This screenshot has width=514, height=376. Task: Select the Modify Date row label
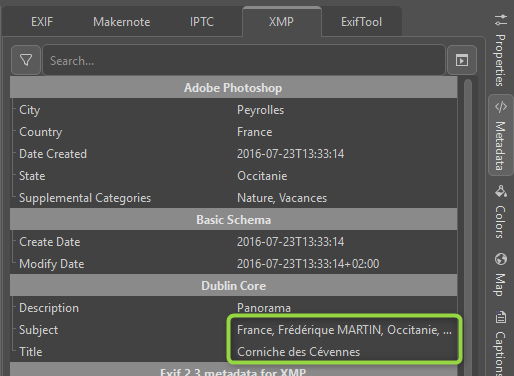[52, 264]
